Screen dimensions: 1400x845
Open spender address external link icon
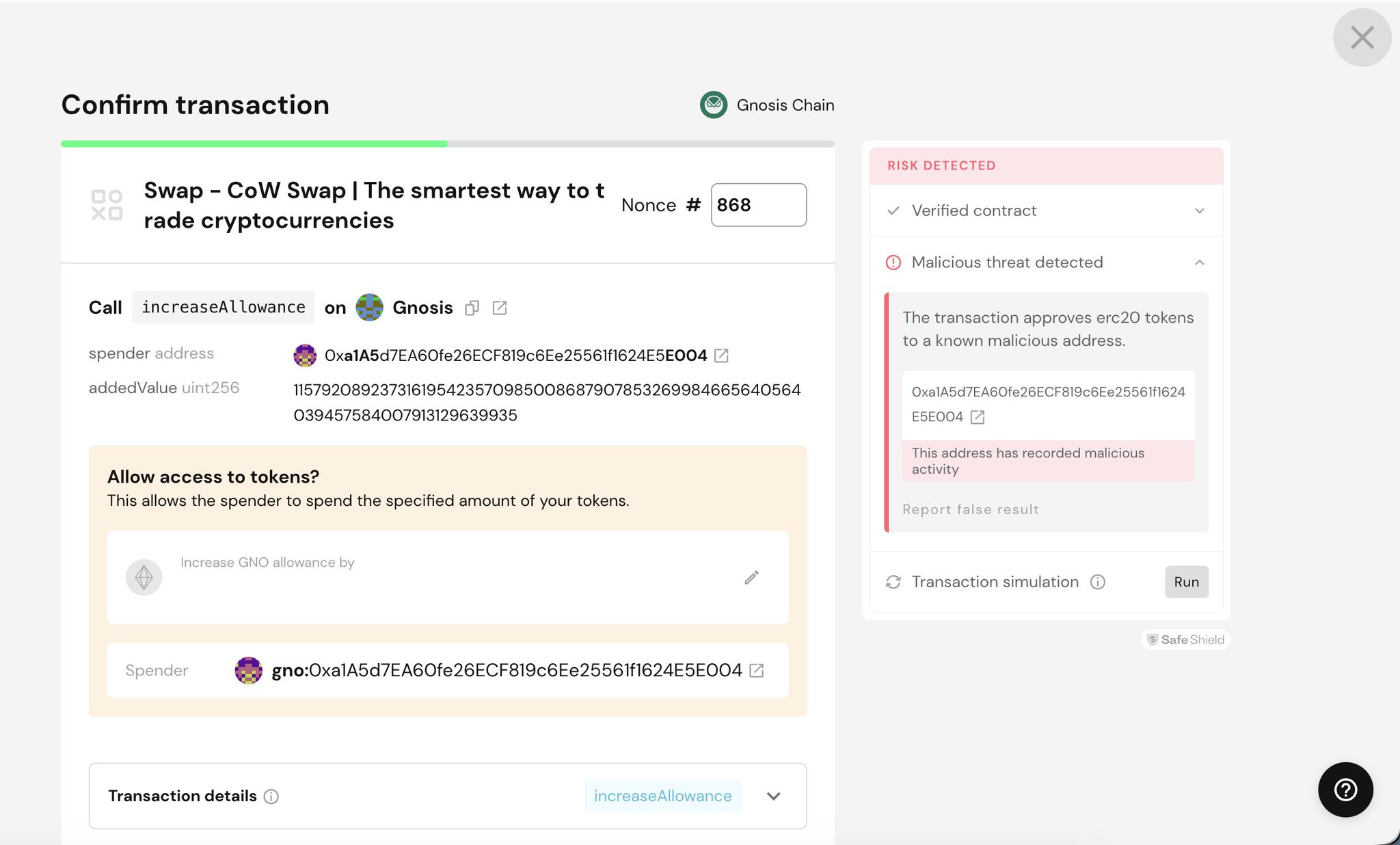point(721,356)
